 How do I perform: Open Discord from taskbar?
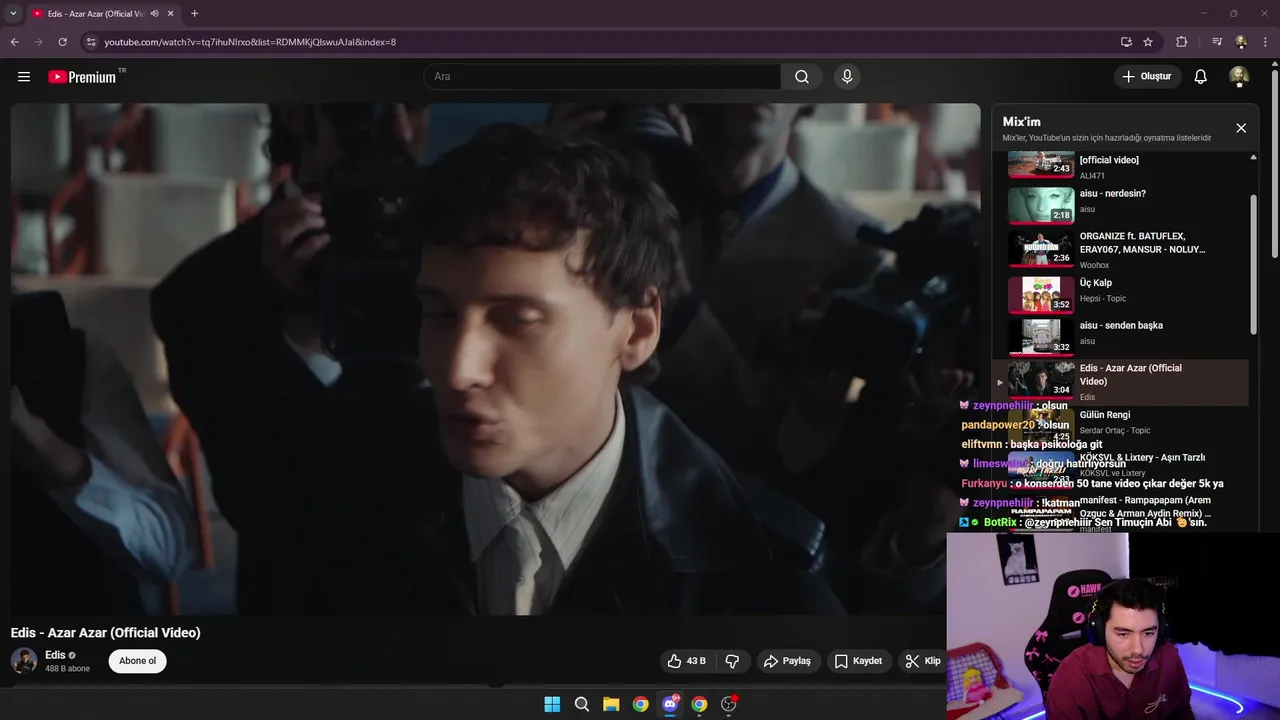click(x=670, y=704)
